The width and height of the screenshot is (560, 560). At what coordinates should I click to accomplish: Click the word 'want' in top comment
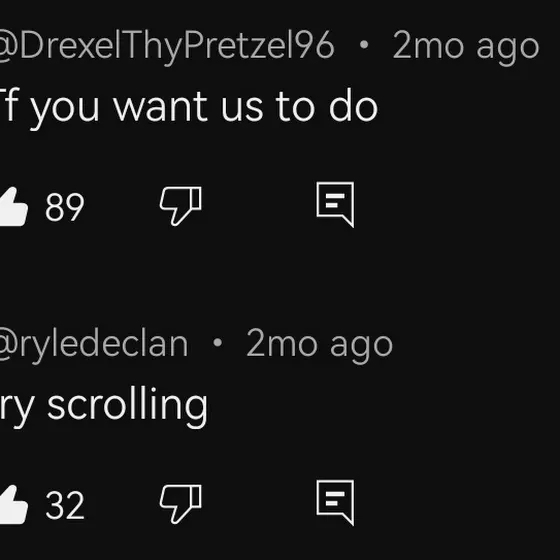[160, 107]
